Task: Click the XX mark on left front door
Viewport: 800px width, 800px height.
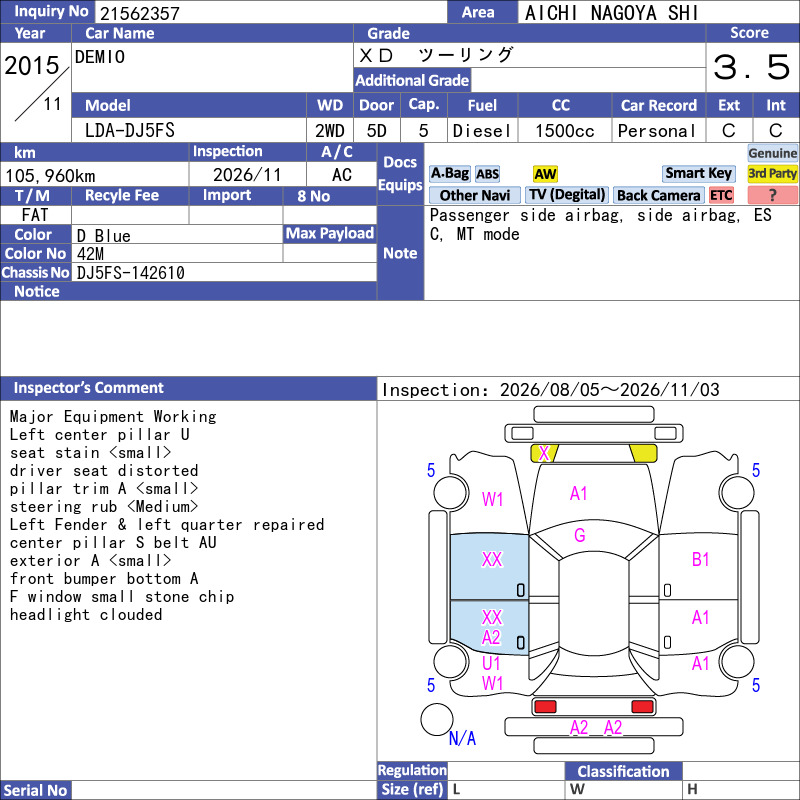Action: [492, 560]
